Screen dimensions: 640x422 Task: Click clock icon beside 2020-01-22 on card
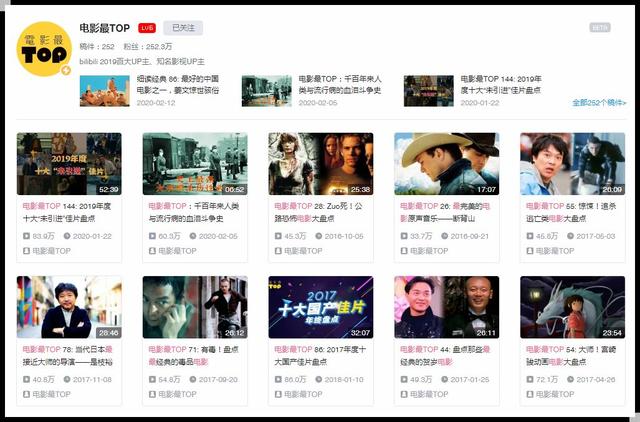click(x=67, y=236)
